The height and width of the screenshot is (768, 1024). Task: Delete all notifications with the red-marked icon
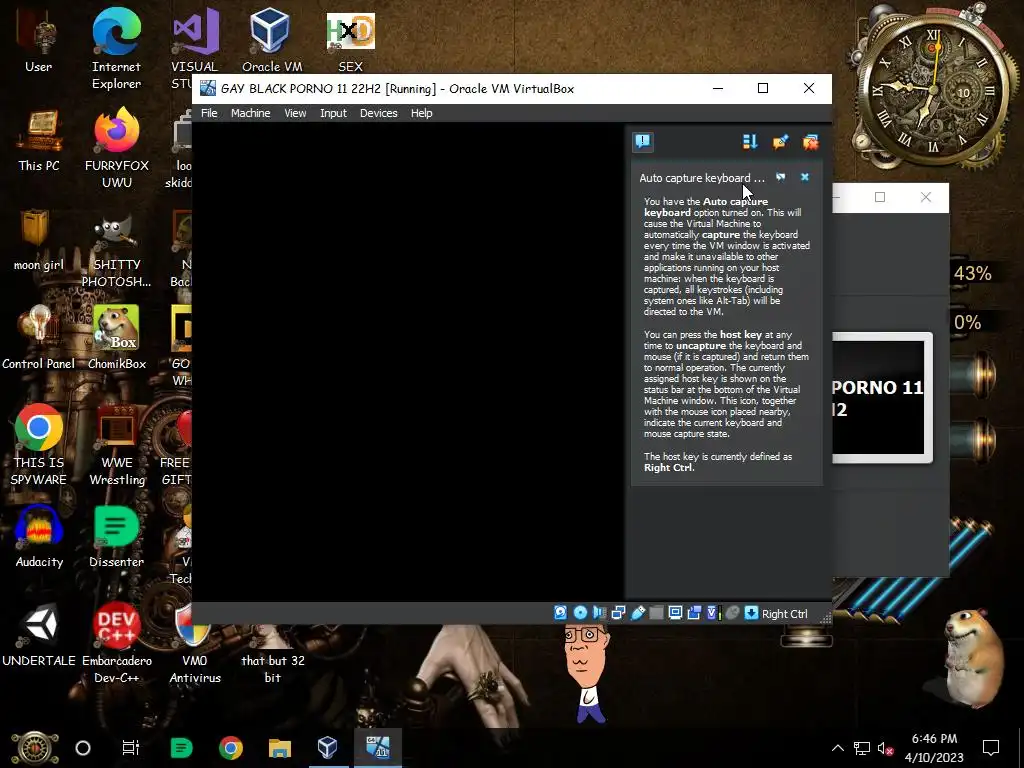coord(810,142)
